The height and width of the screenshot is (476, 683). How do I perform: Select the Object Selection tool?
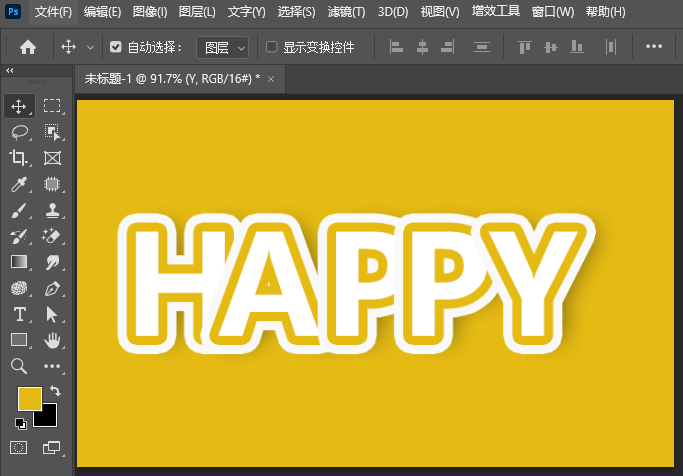click(52, 132)
